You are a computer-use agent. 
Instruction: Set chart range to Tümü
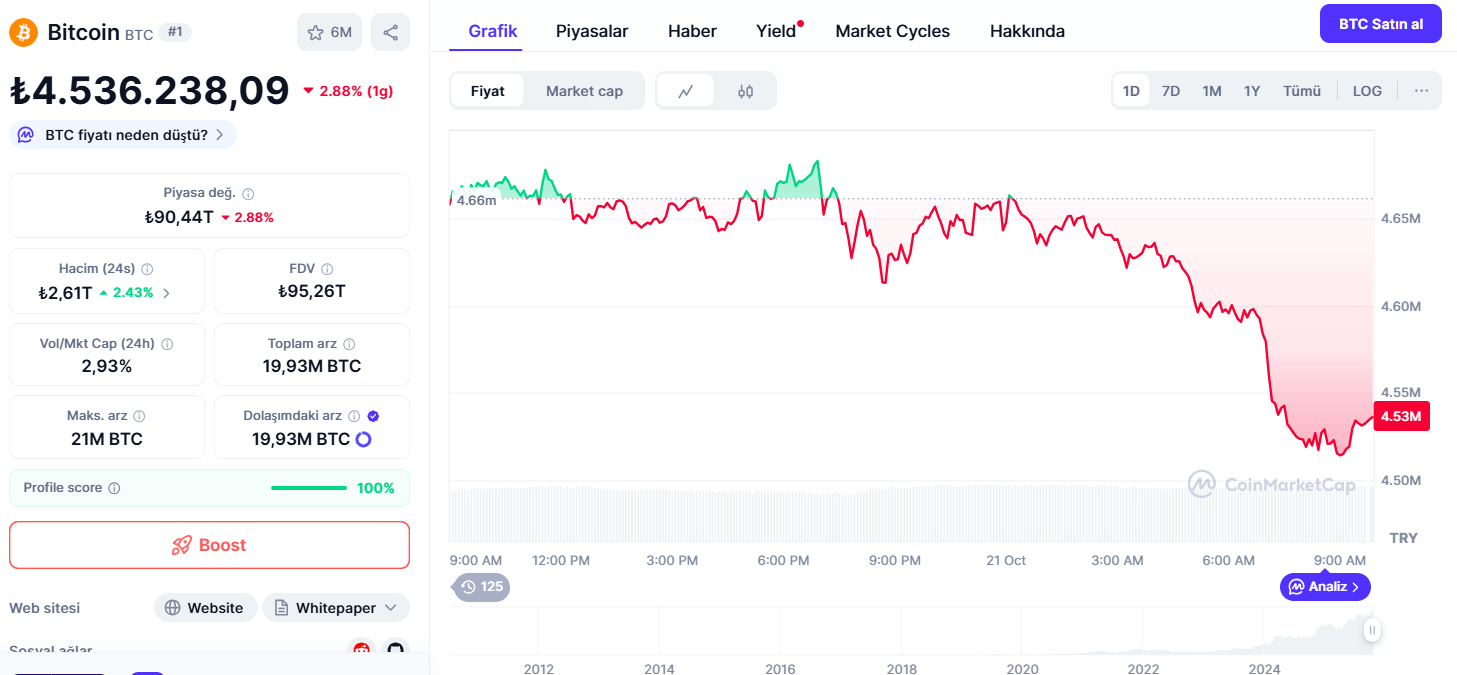pyautogui.click(x=1302, y=91)
